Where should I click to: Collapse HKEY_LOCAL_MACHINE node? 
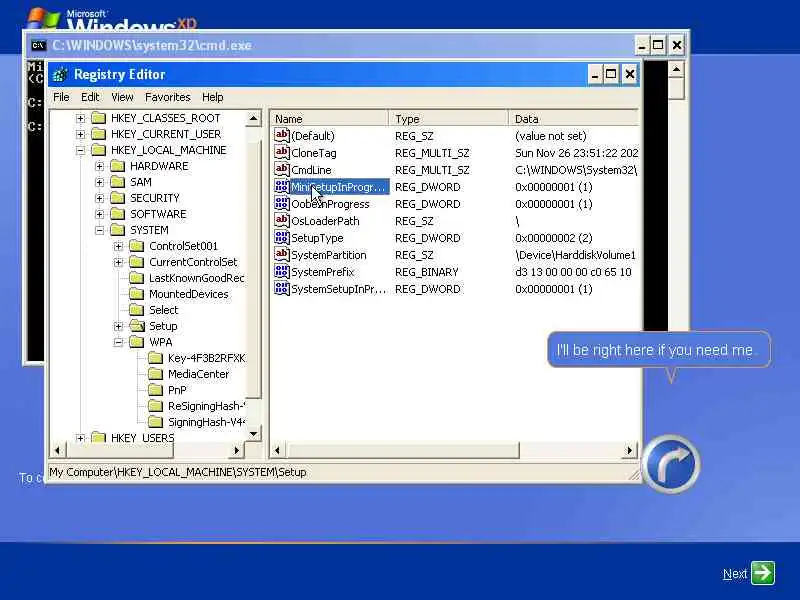click(80, 151)
